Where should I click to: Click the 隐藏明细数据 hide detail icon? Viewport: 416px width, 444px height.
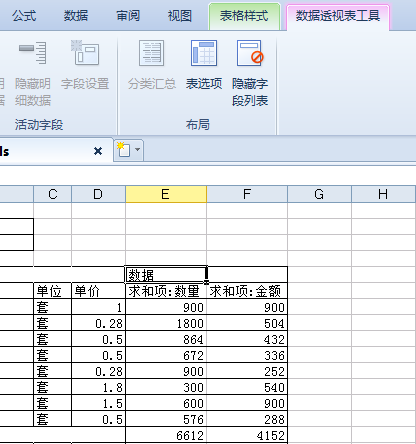point(32,53)
